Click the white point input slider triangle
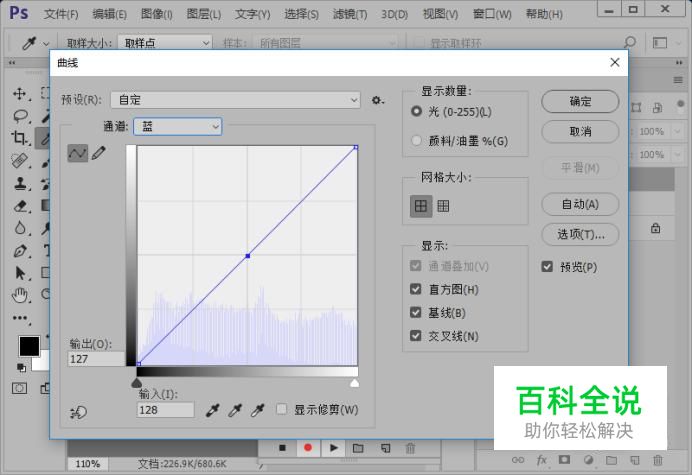 354,382
